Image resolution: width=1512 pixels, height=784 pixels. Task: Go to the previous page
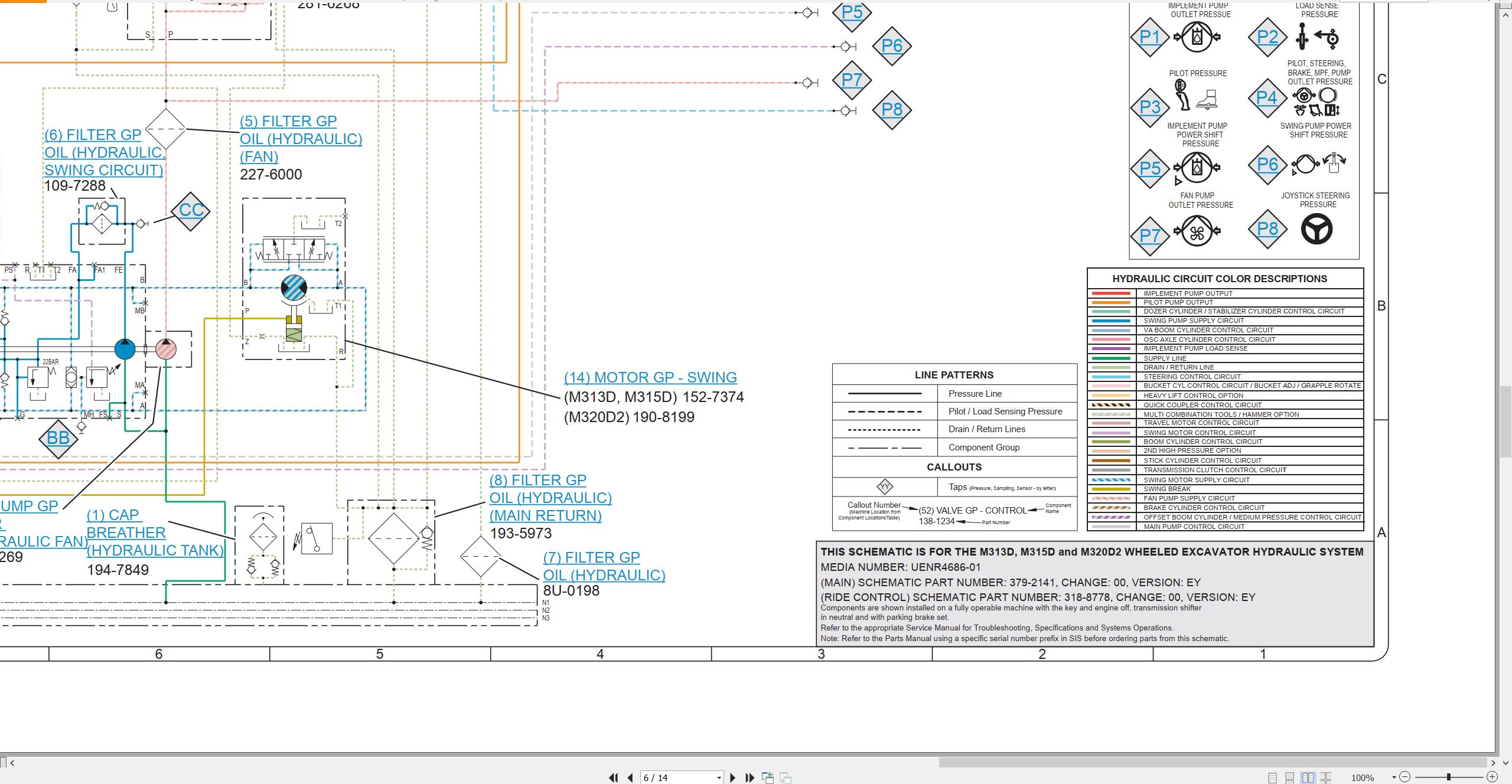[630, 778]
